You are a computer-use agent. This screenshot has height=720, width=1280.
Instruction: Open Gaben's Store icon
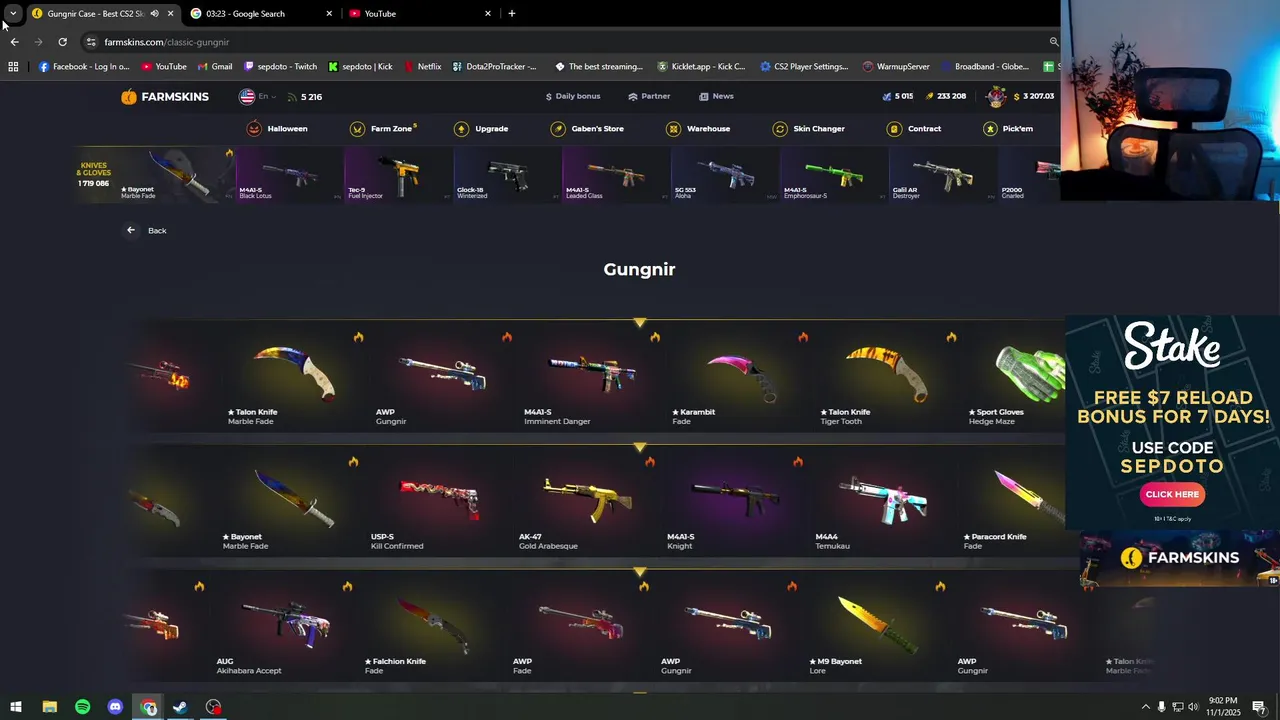[x=558, y=129]
